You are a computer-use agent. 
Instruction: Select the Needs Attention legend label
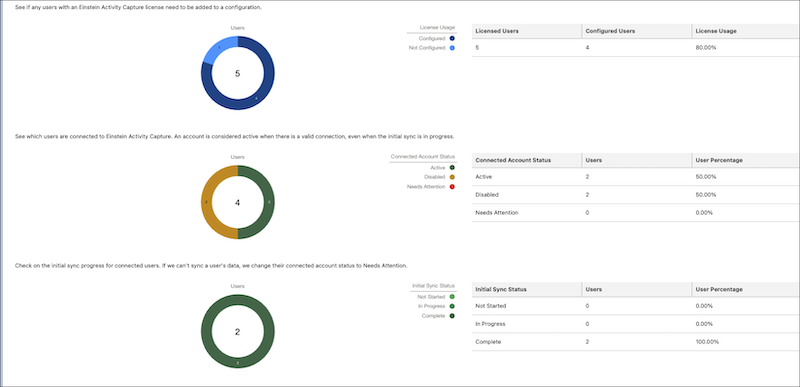[x=426, y=187]
